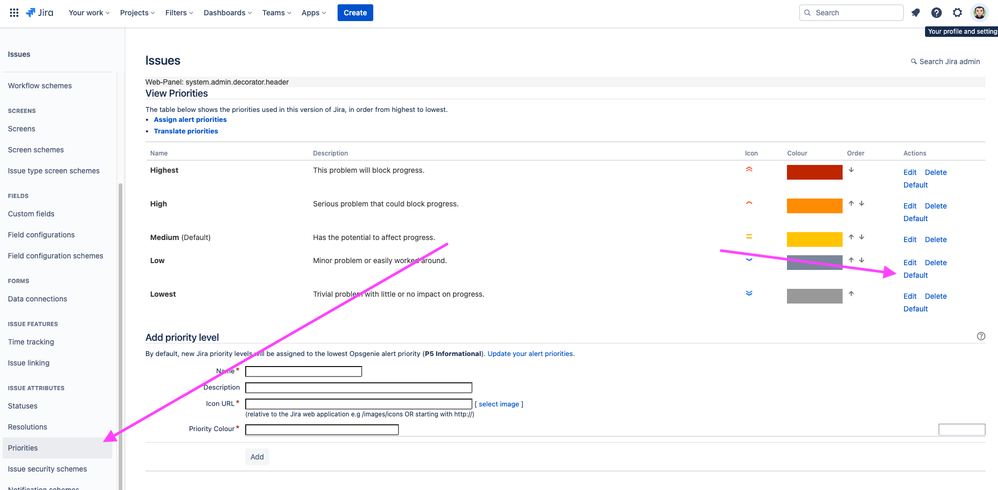Move Low priority up with arrow
The width and height of the screenshot is (998, 490).
point(851,260)
